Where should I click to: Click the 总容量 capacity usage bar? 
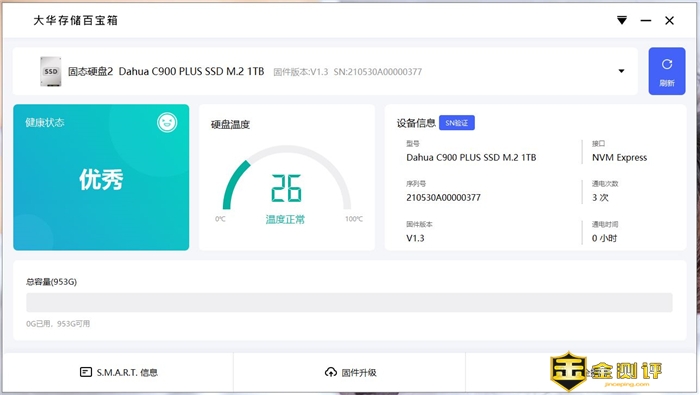point(349,303)
